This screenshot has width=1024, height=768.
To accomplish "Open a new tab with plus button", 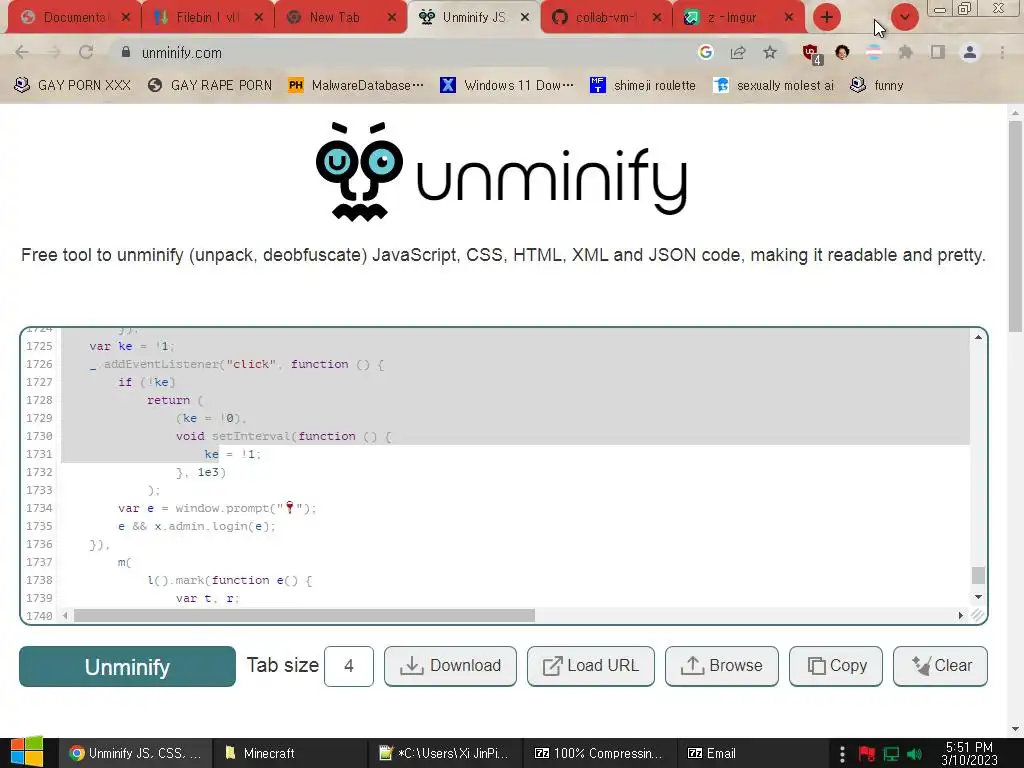I will (x=827, y=17).
